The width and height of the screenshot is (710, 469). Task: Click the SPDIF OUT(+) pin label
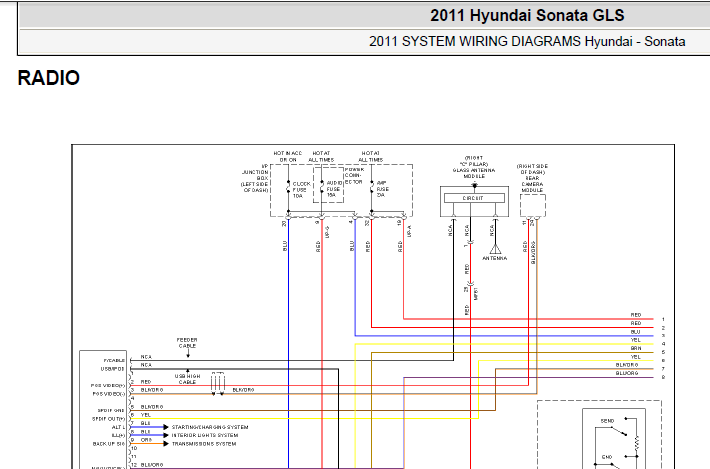coord(109,419)
